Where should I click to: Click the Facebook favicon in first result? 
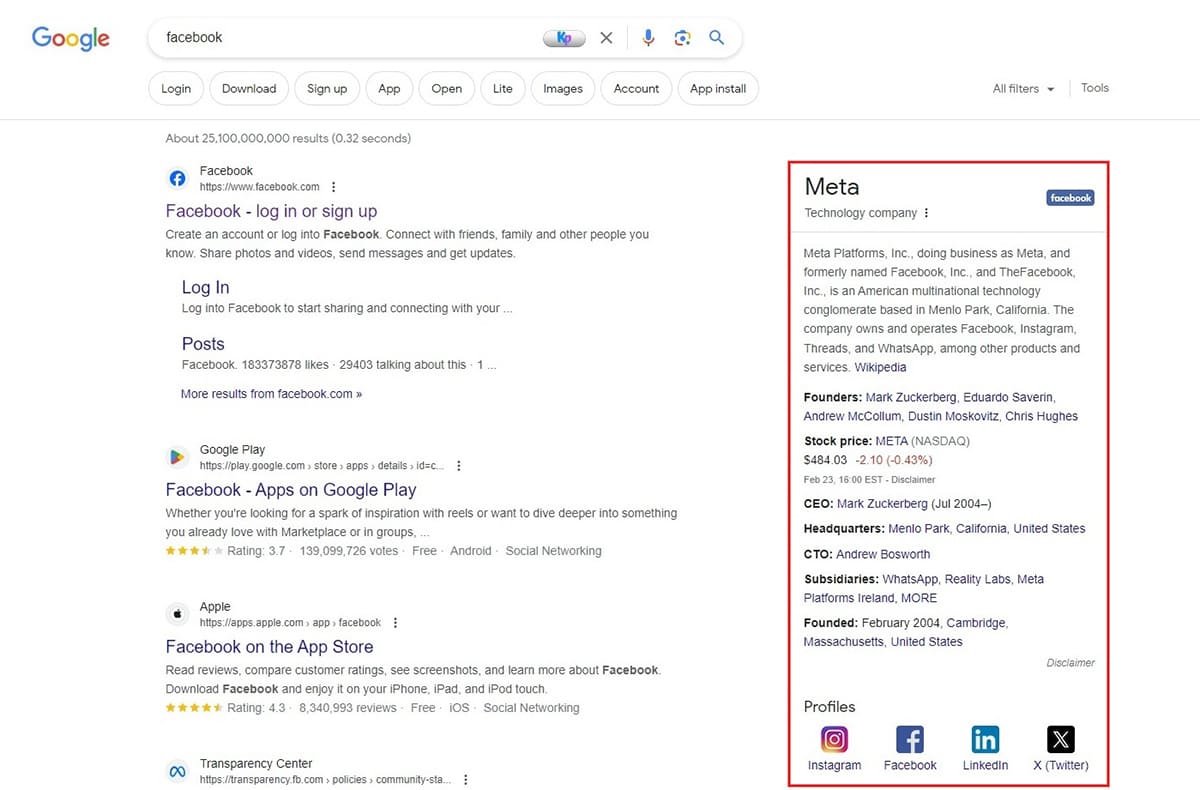coord(177,178)
